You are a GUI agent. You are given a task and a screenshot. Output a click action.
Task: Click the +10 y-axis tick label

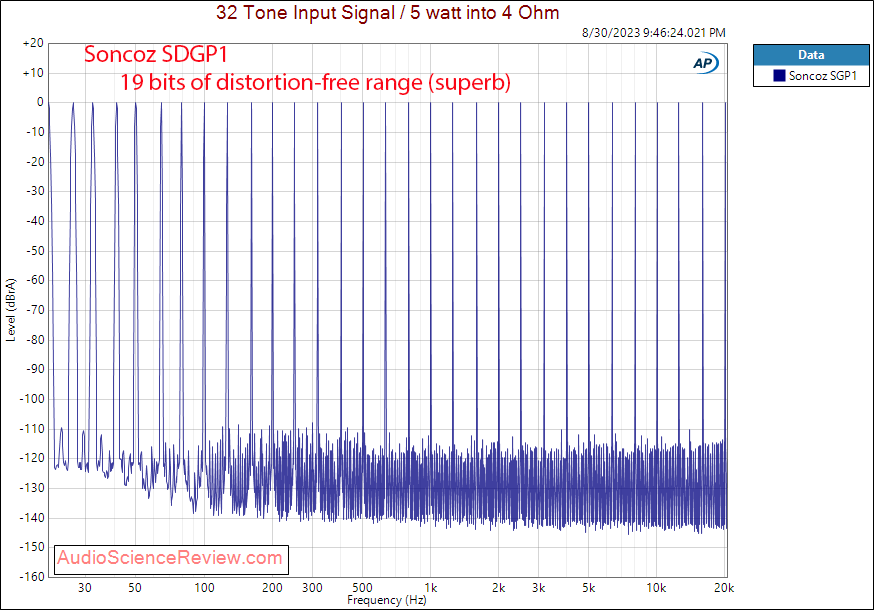[x=33, y=73]
